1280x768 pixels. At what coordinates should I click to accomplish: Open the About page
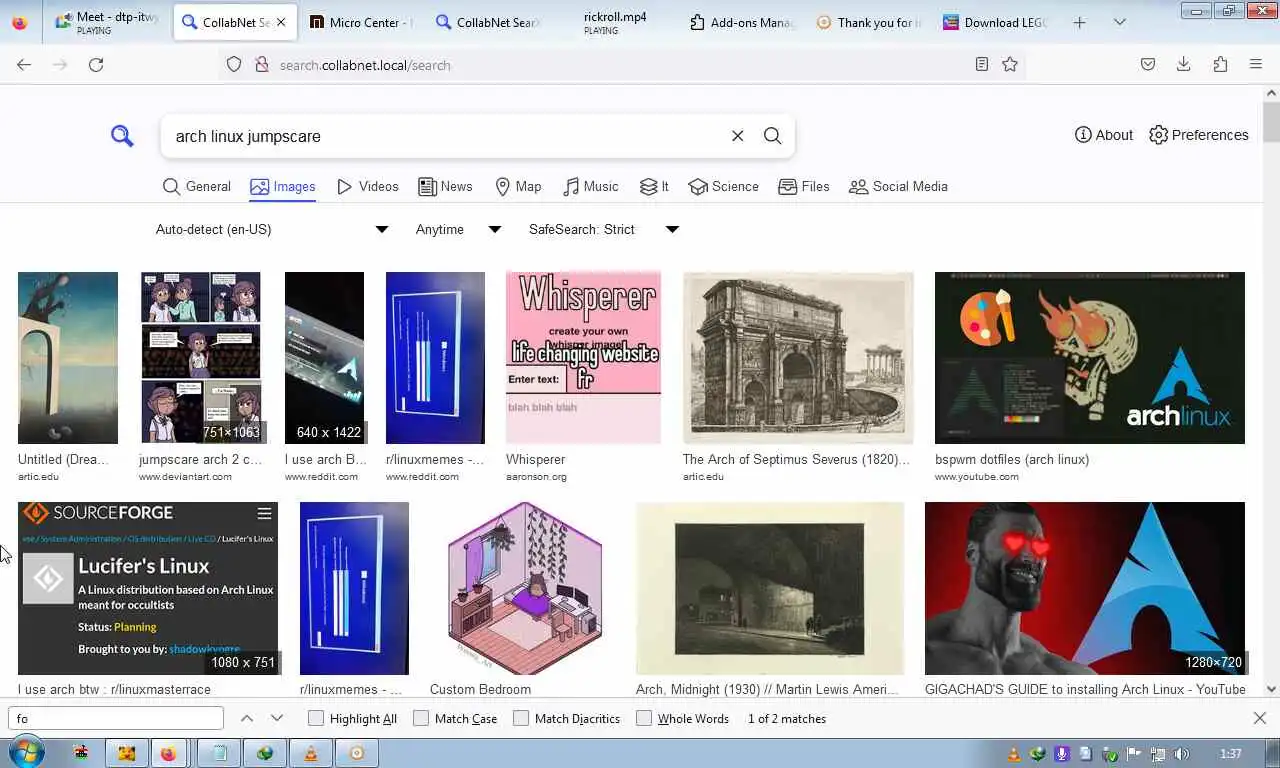(x=1103, y=135)
